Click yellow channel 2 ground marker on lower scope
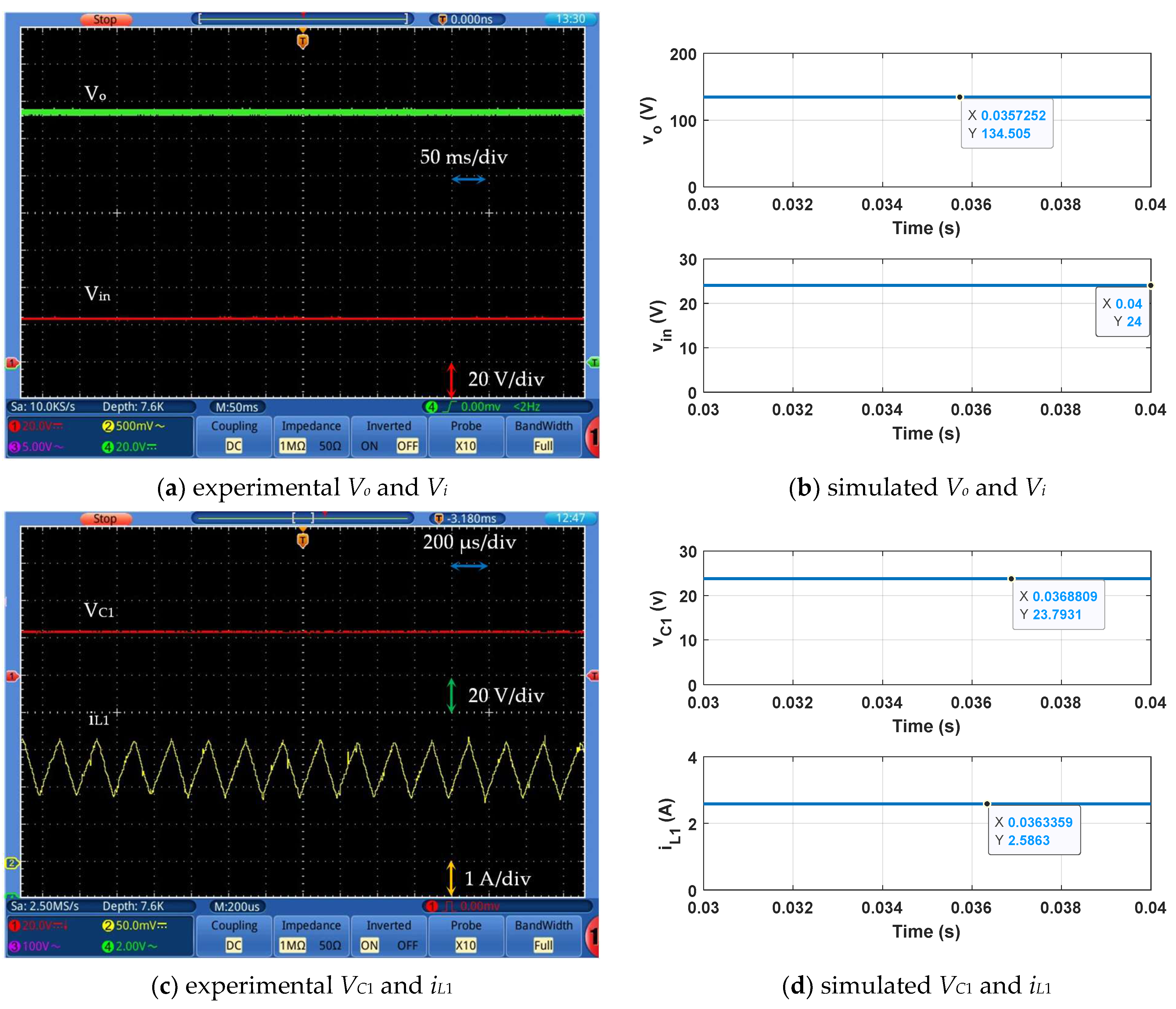The image size is (1176, 1009). click(11, 863)
